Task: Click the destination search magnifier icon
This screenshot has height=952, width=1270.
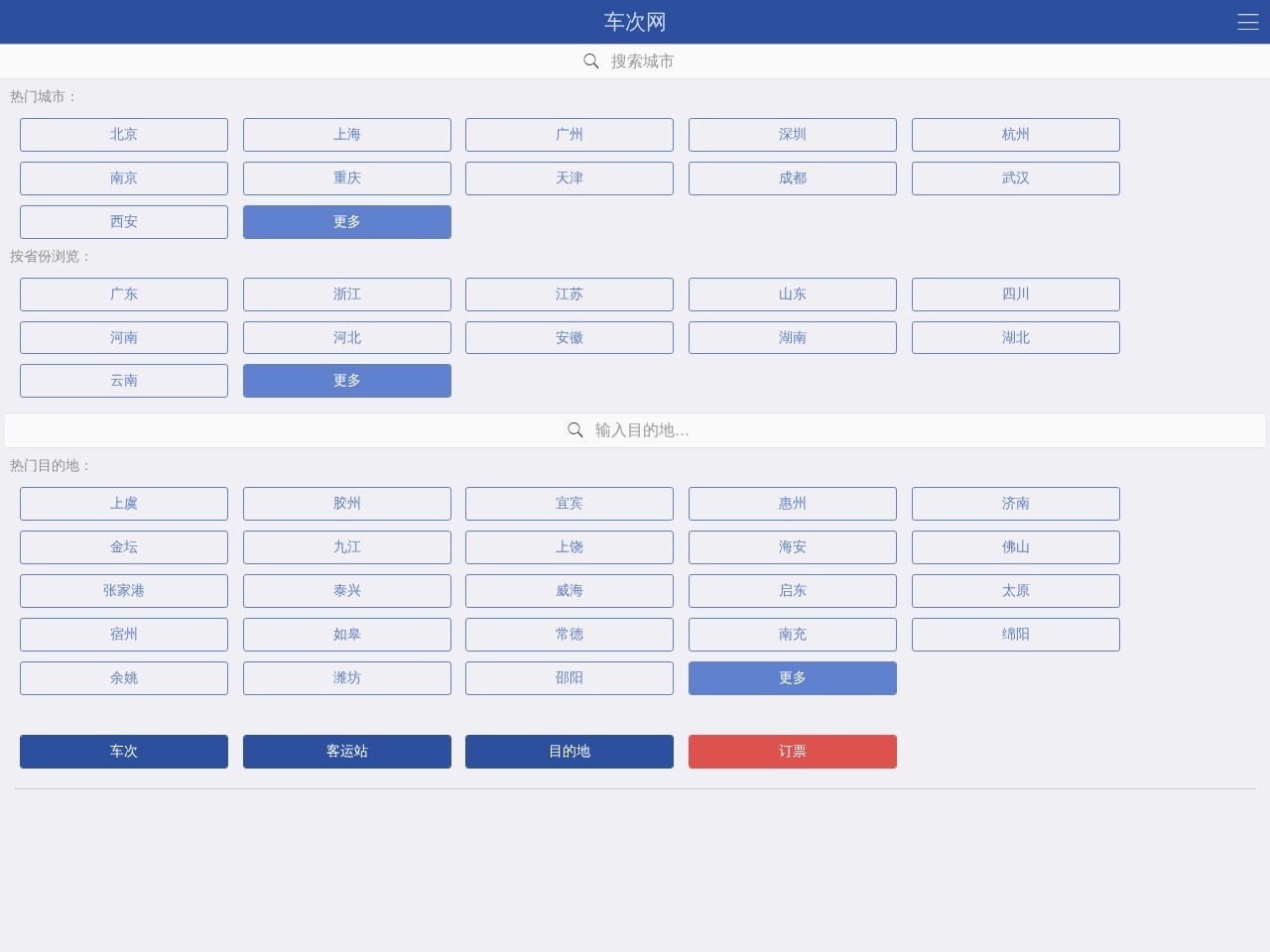Action: point(575,430)
